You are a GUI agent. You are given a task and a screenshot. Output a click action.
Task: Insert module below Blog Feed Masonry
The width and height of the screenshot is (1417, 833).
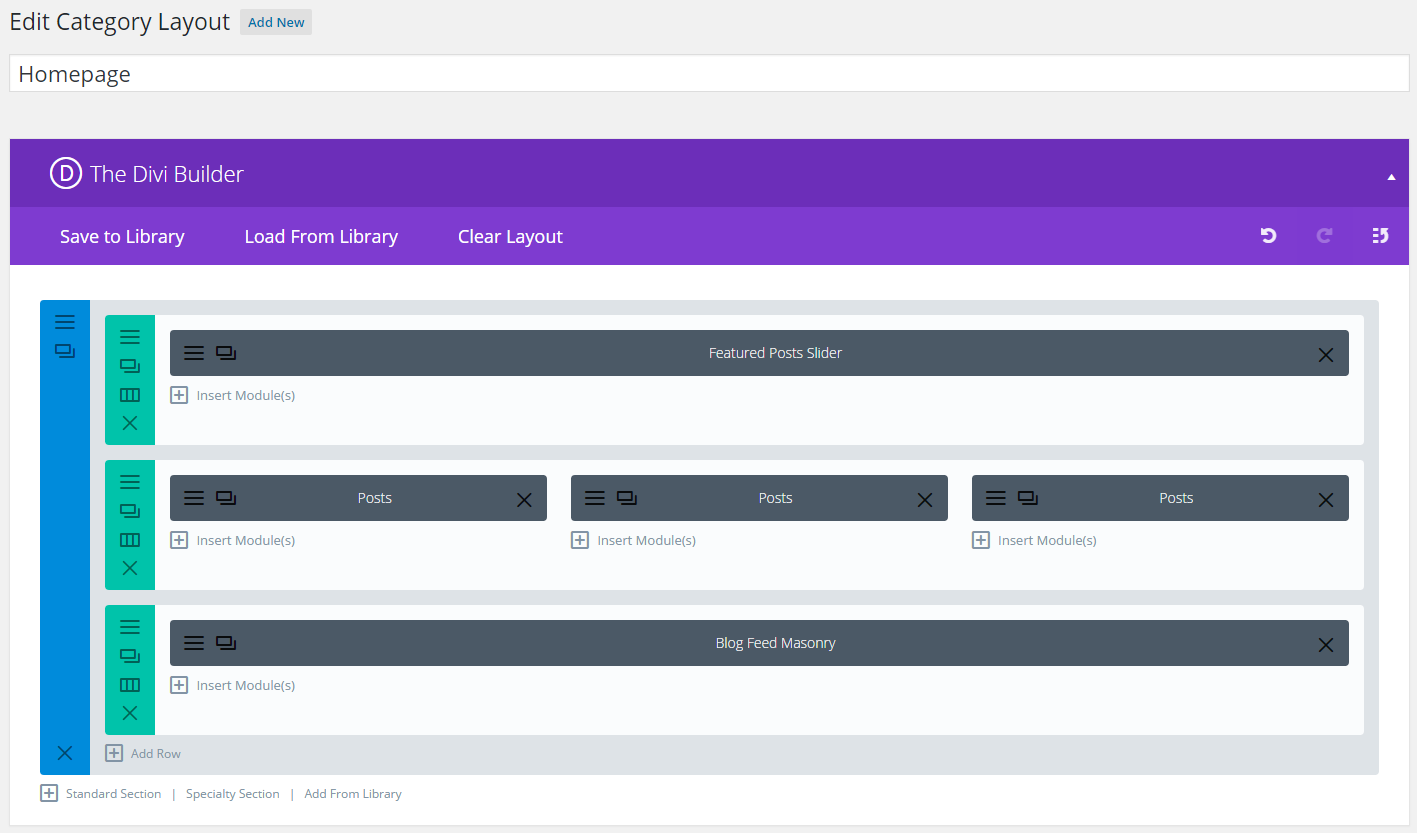[233, 685]
